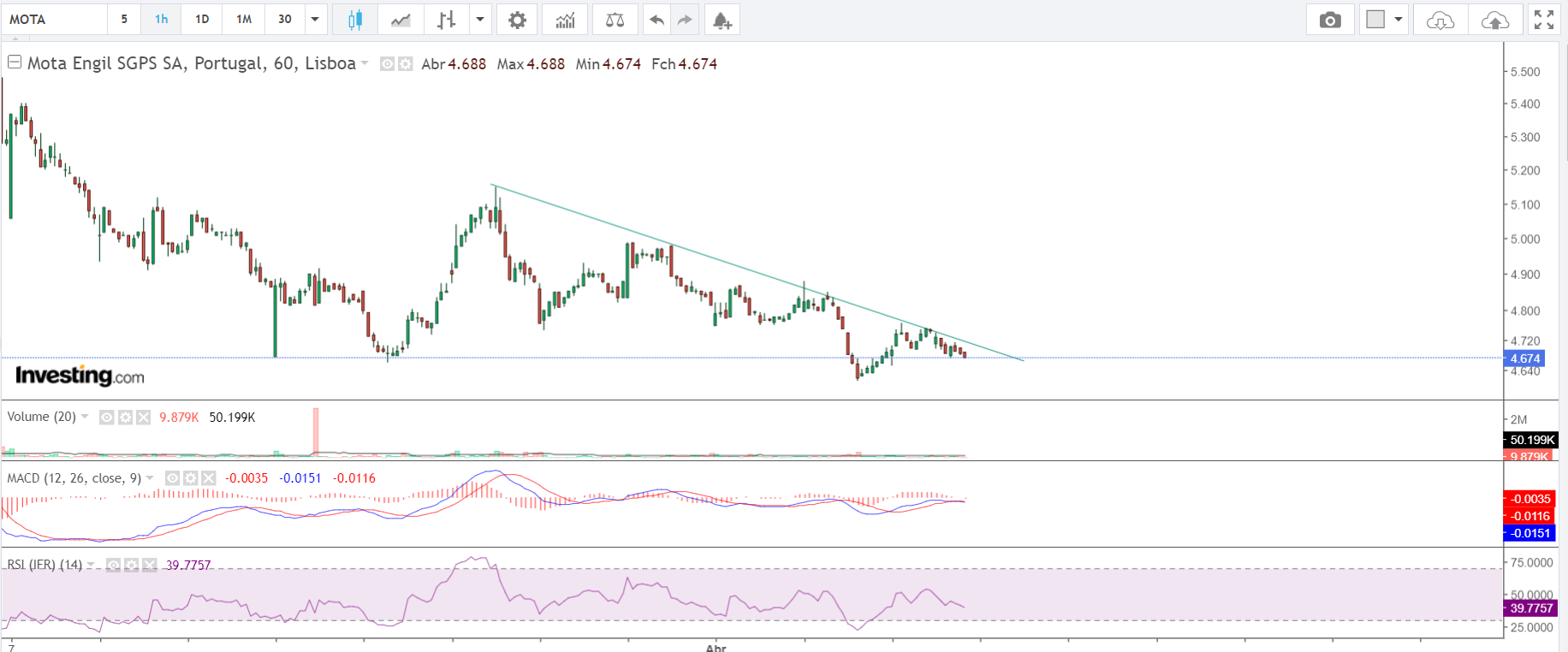Remove the MACD indicator
1568x652 pixels.
tap(209, 478)
